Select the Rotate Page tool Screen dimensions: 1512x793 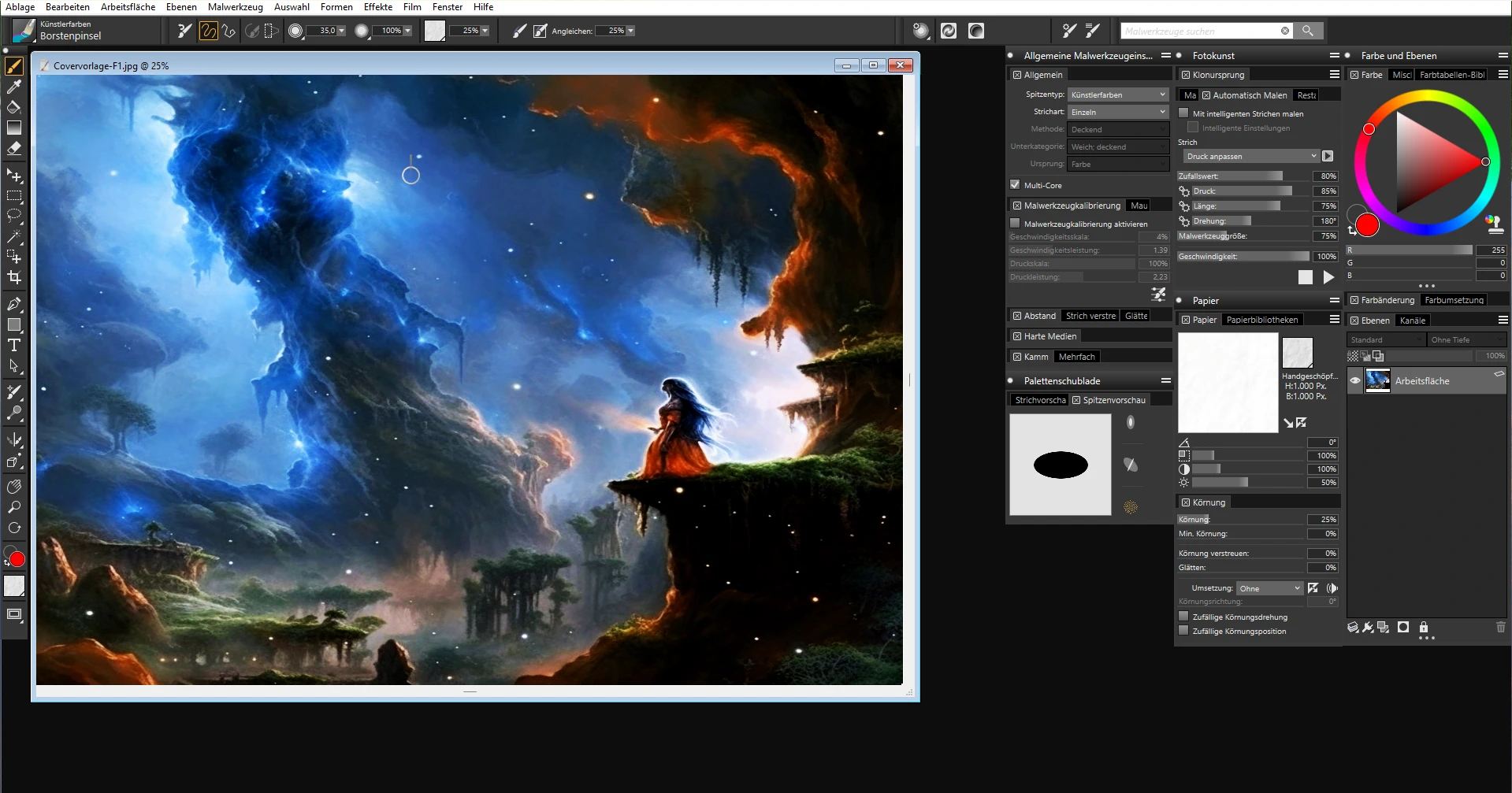click(x=14, y=528)
